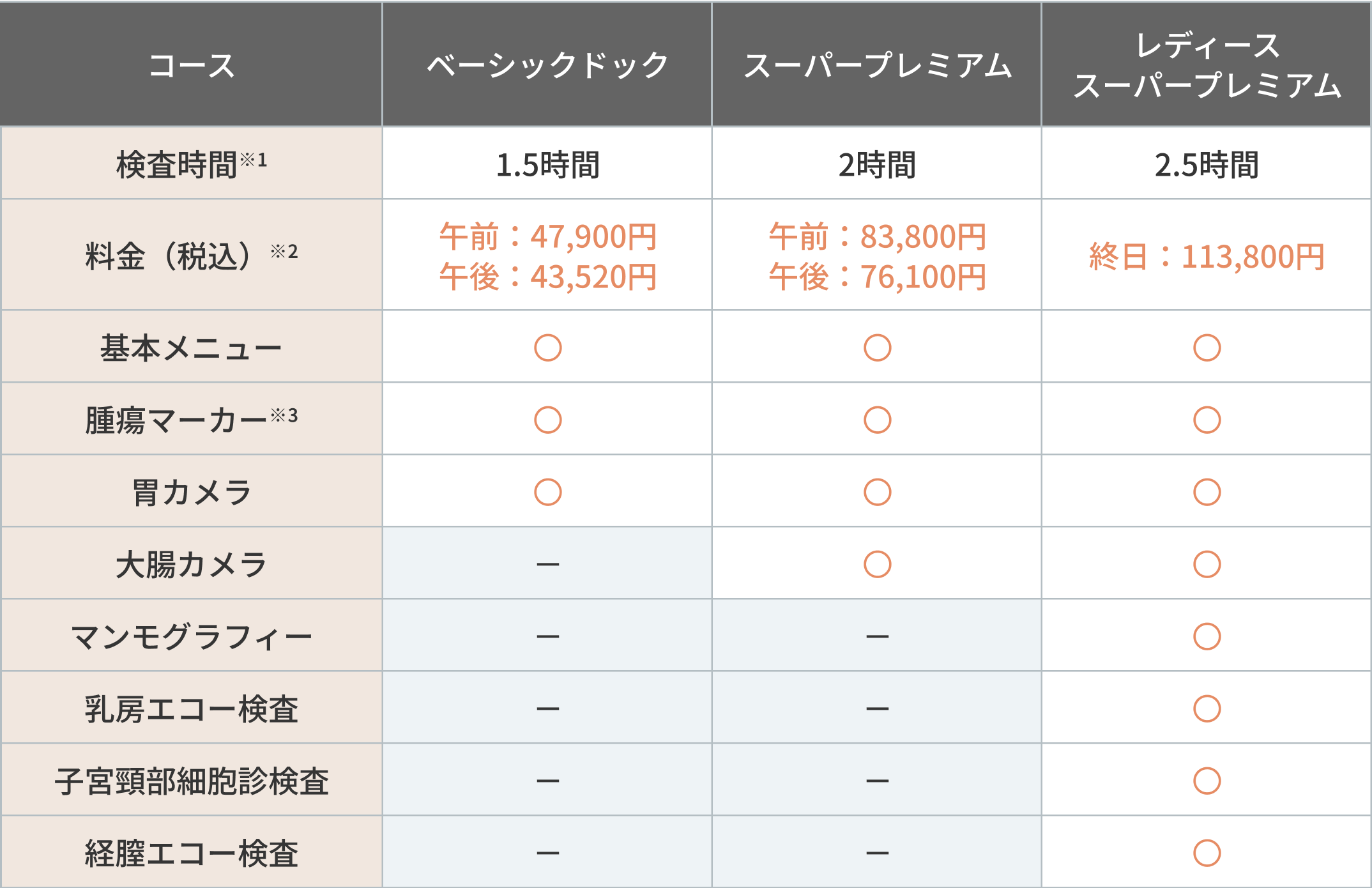Click the スーパープレミアム column header

[x=877, y=65]
